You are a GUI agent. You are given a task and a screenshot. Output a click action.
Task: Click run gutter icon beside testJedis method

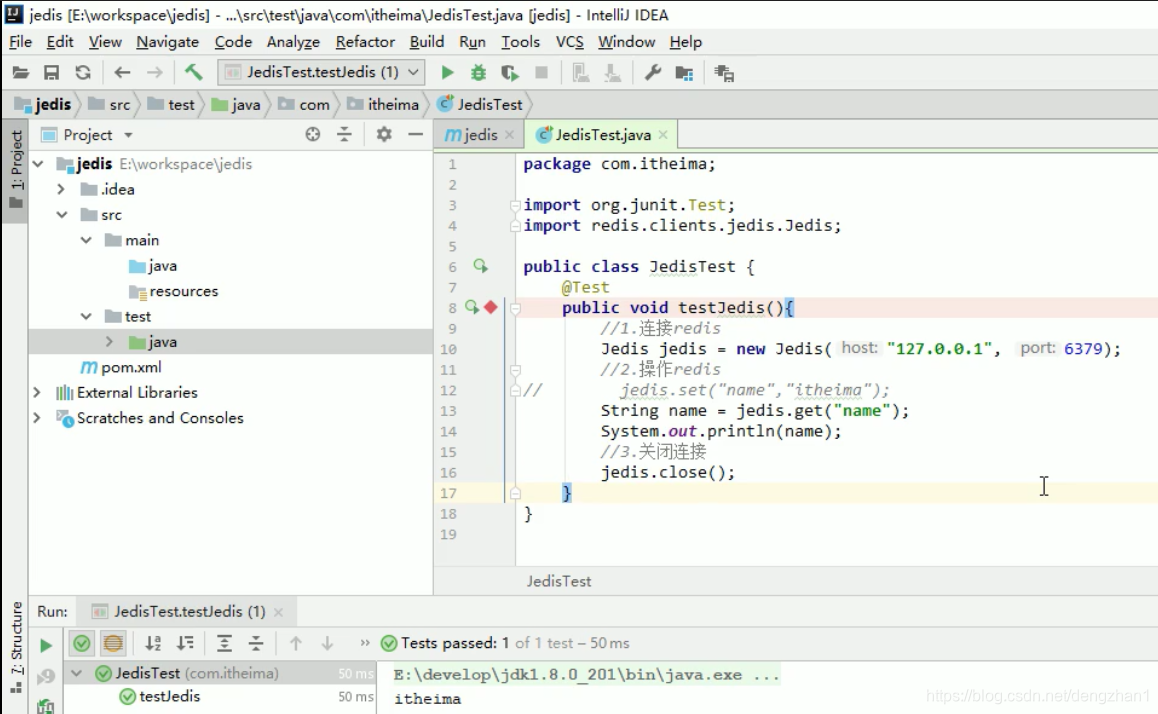(473, 307)
